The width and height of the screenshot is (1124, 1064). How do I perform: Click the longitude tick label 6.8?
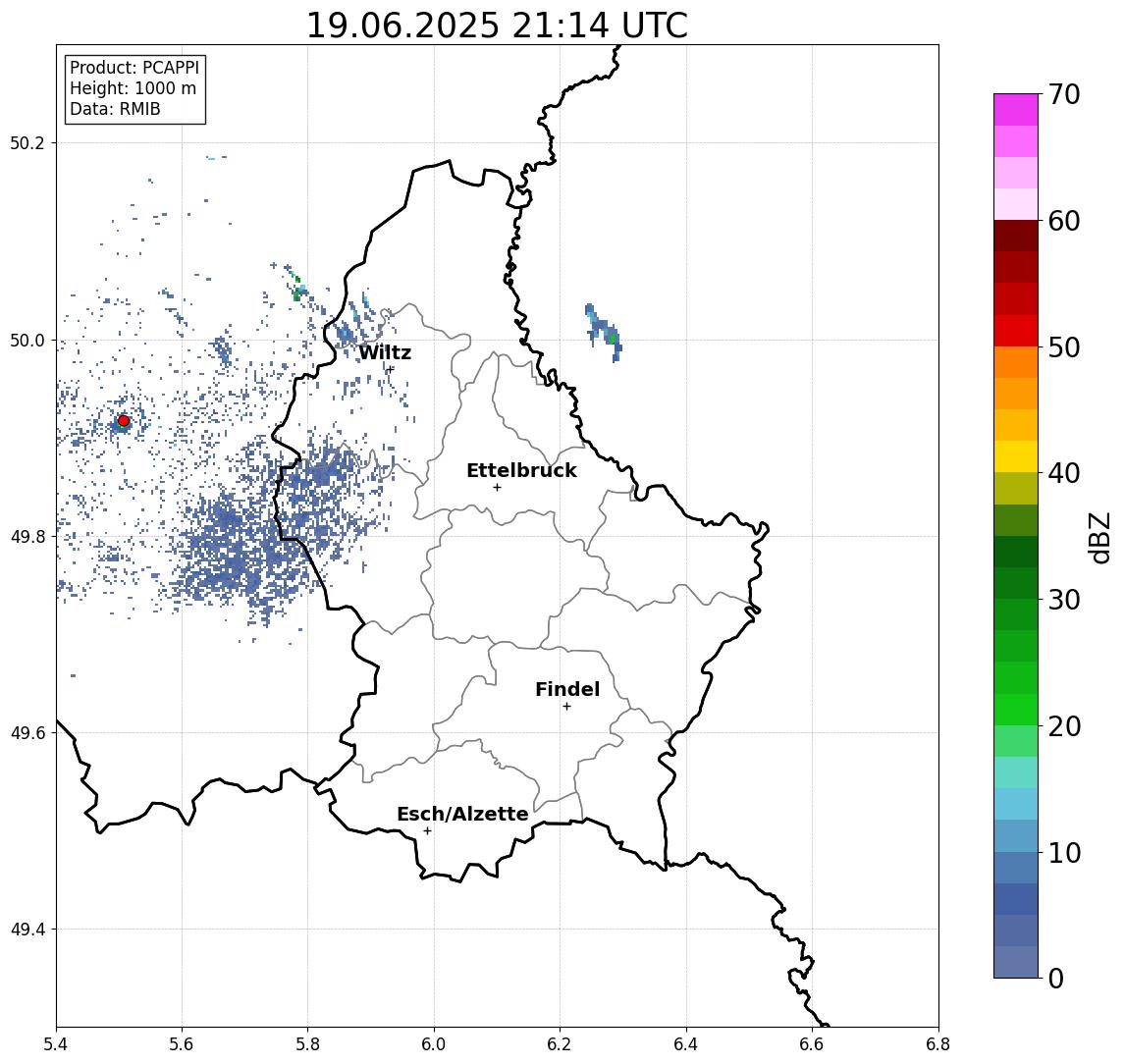[x=937, y=1044]
